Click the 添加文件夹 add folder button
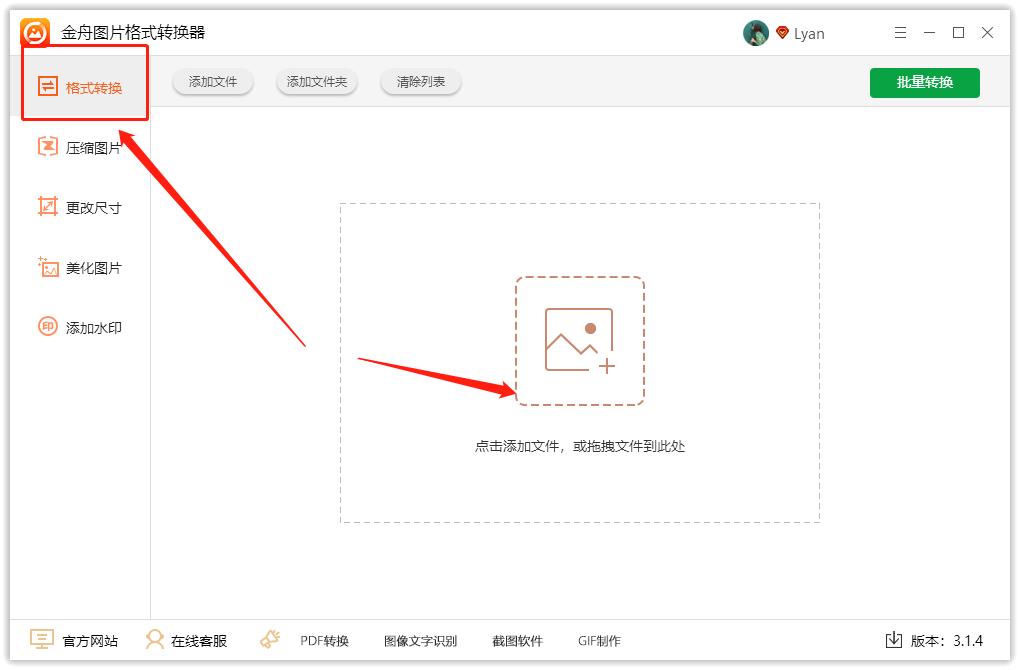1020x670 pixels. [x=316, y=83]
